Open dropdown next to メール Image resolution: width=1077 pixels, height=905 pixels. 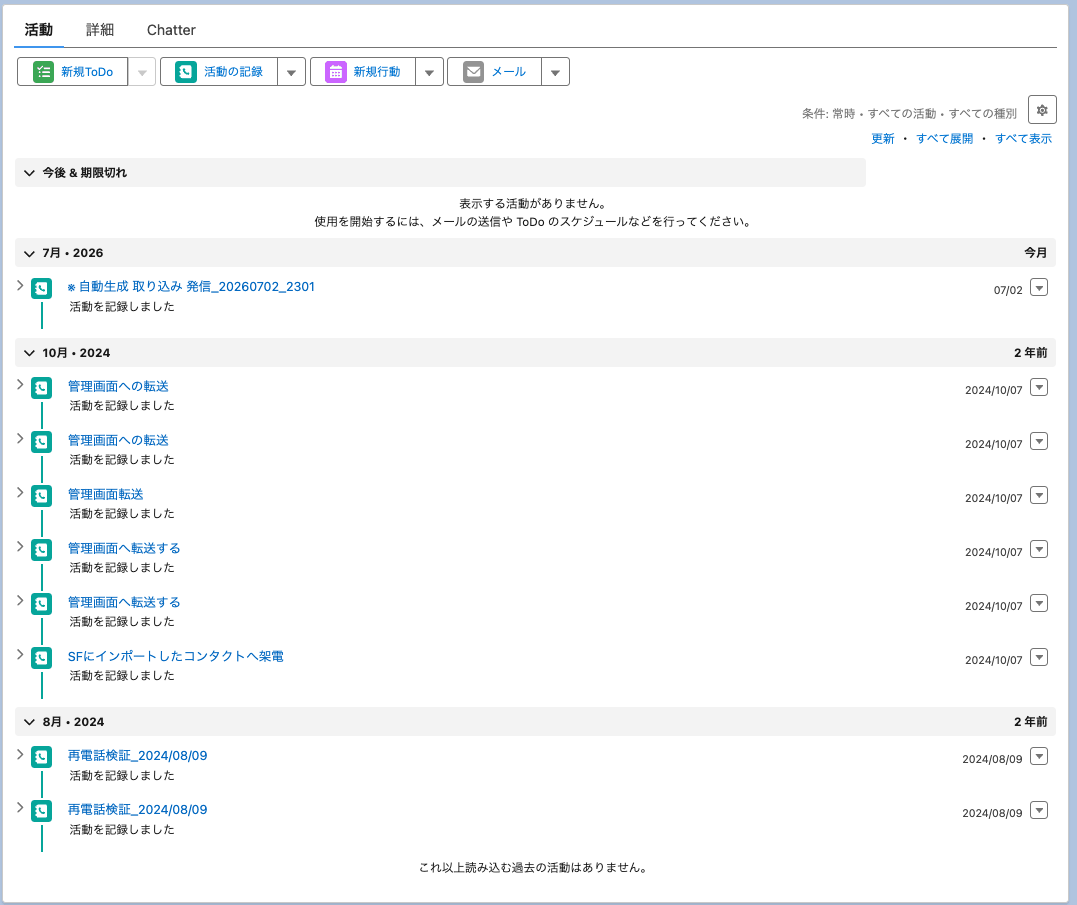(x=556, y=71)
